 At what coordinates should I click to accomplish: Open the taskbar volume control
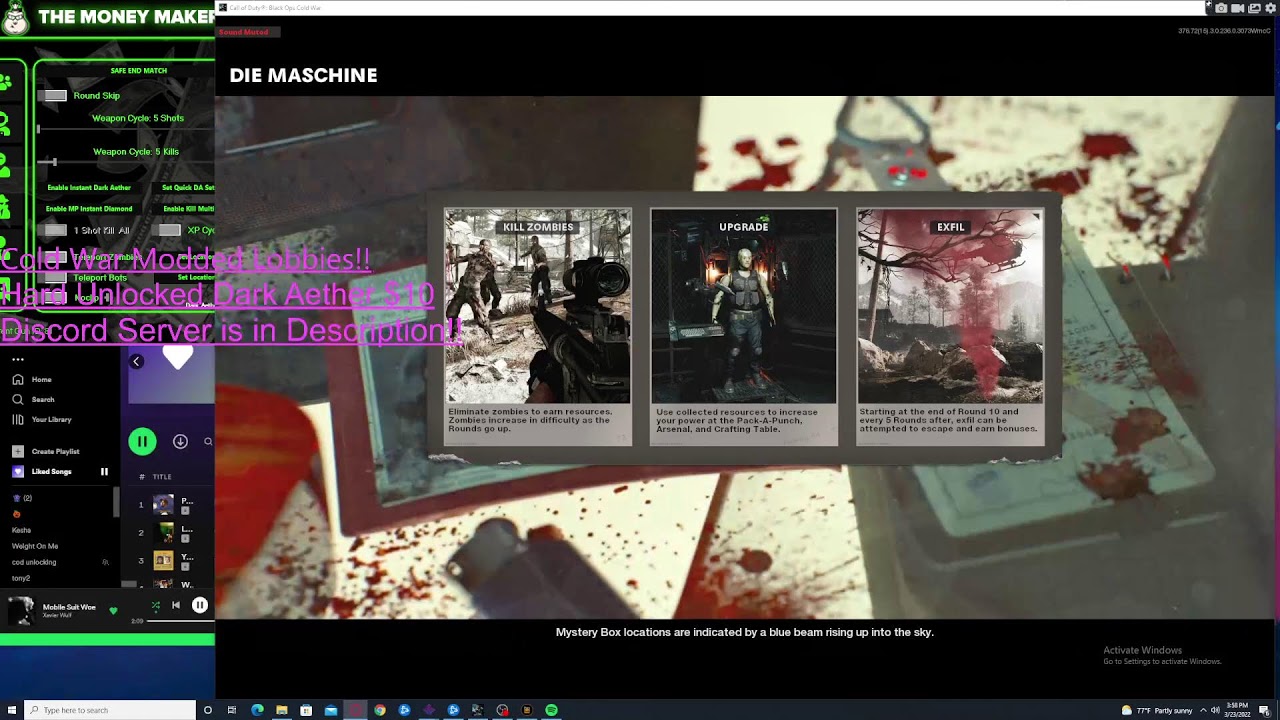(x=1216, y=711)
